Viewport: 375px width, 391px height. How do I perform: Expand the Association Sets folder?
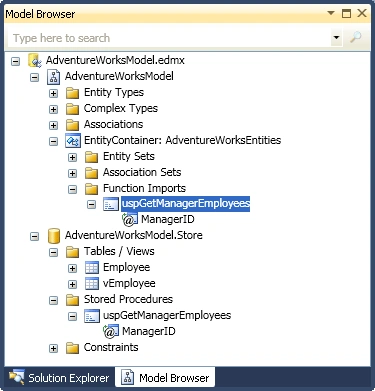point(72,173)
